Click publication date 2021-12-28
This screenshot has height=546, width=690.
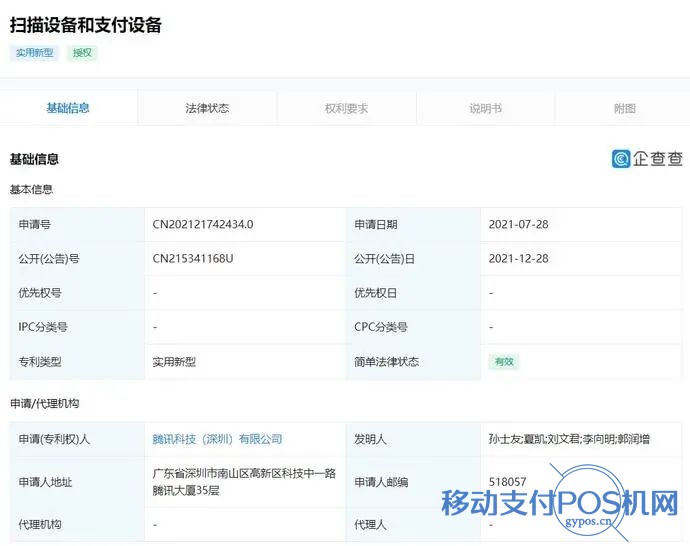[518, 259]
